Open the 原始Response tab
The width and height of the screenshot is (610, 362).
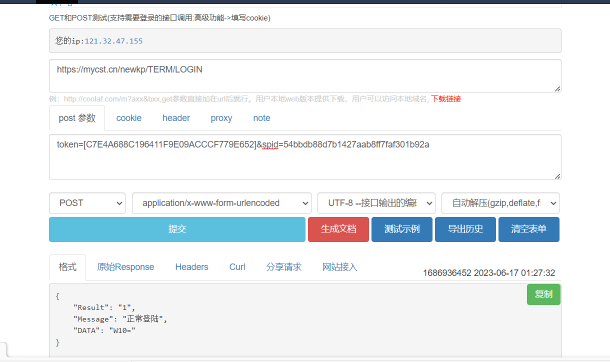126,267
